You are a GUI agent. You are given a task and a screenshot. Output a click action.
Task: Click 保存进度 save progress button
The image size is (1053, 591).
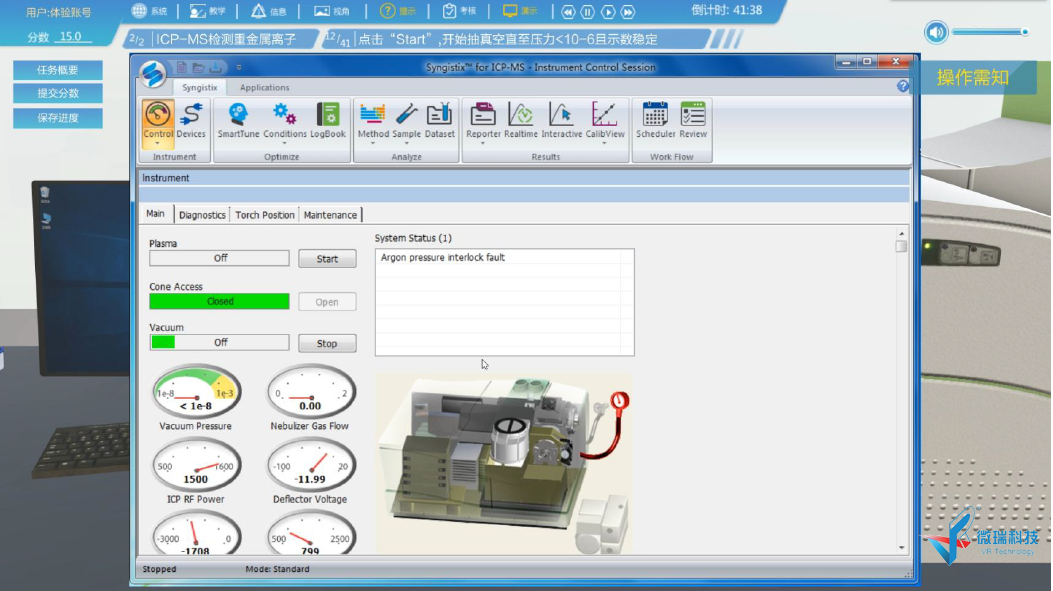click(x=58, y=118)
